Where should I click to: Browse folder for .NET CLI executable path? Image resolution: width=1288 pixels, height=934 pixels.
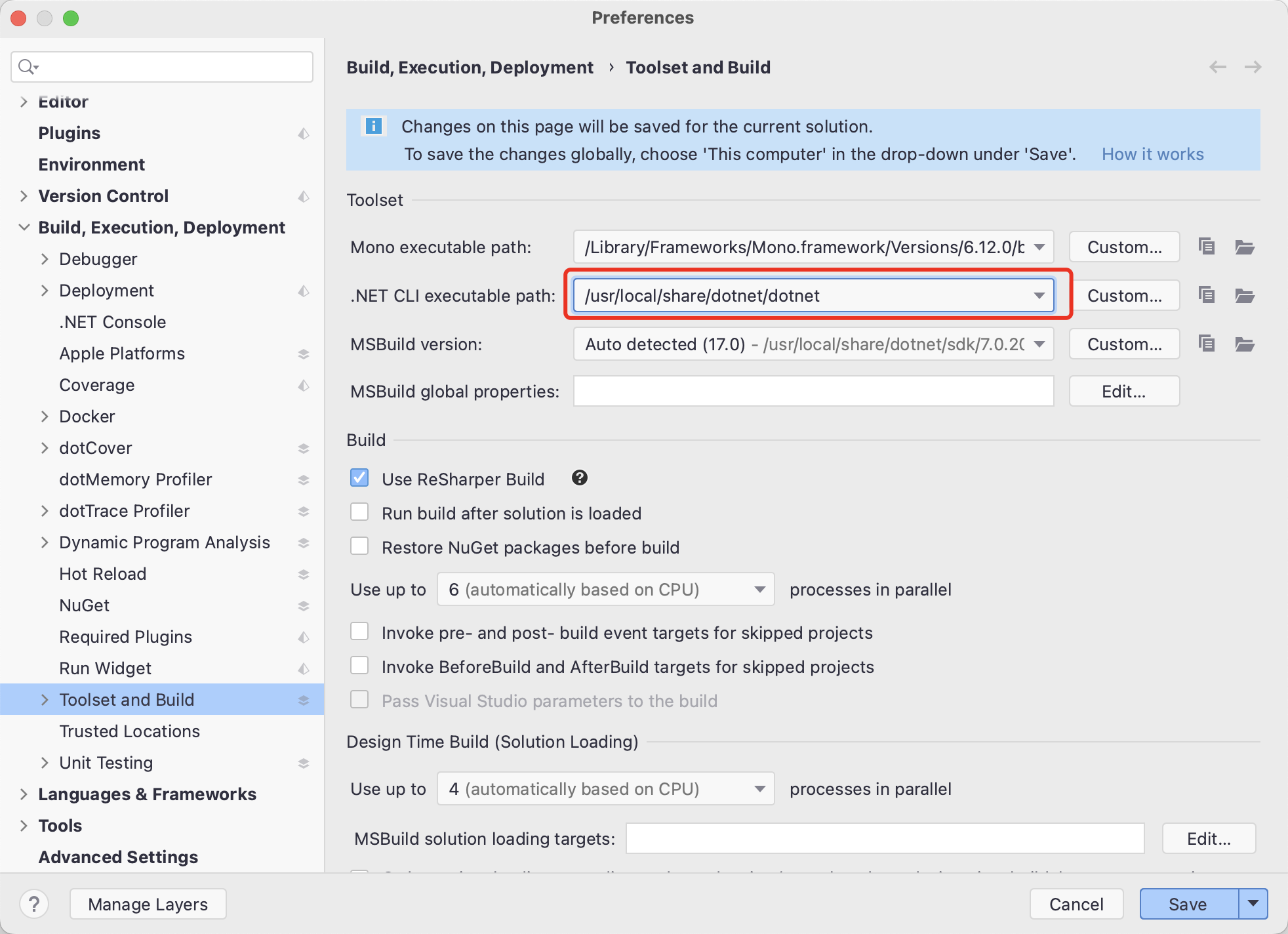(x=1245, y=295)
